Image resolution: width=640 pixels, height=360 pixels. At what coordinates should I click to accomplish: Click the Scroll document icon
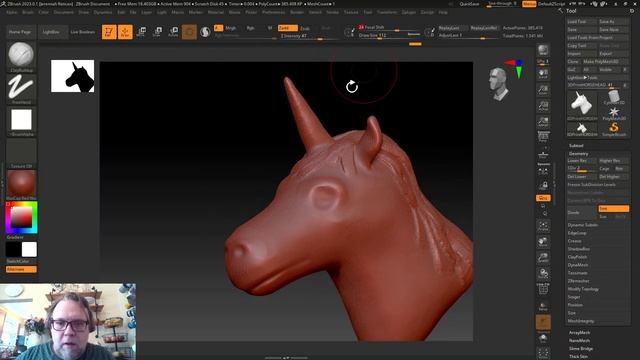click(x=543, y=74)
